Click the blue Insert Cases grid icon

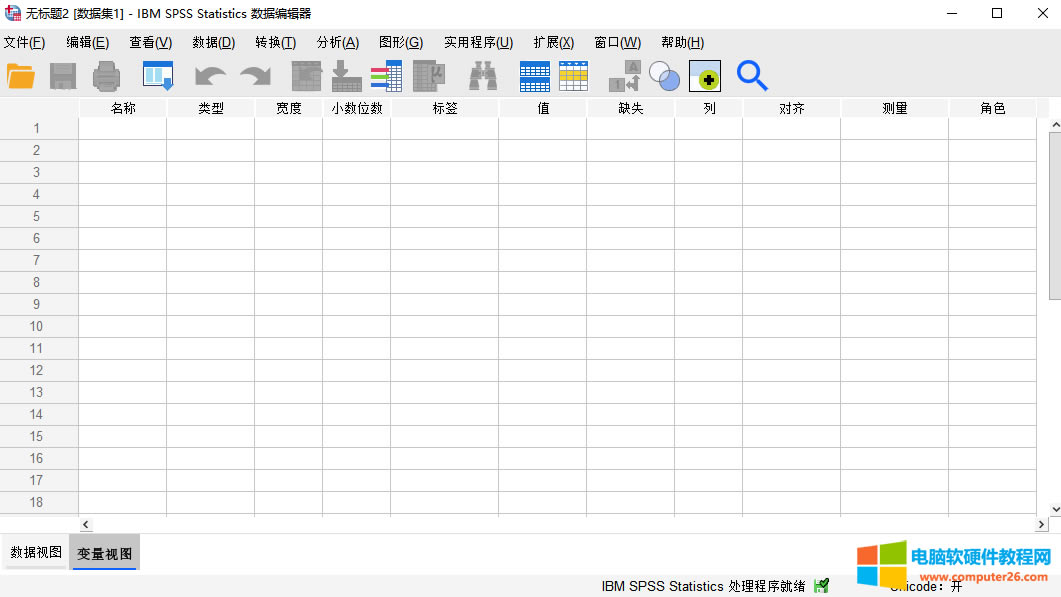pyautogui.click(x=535, y=76)
